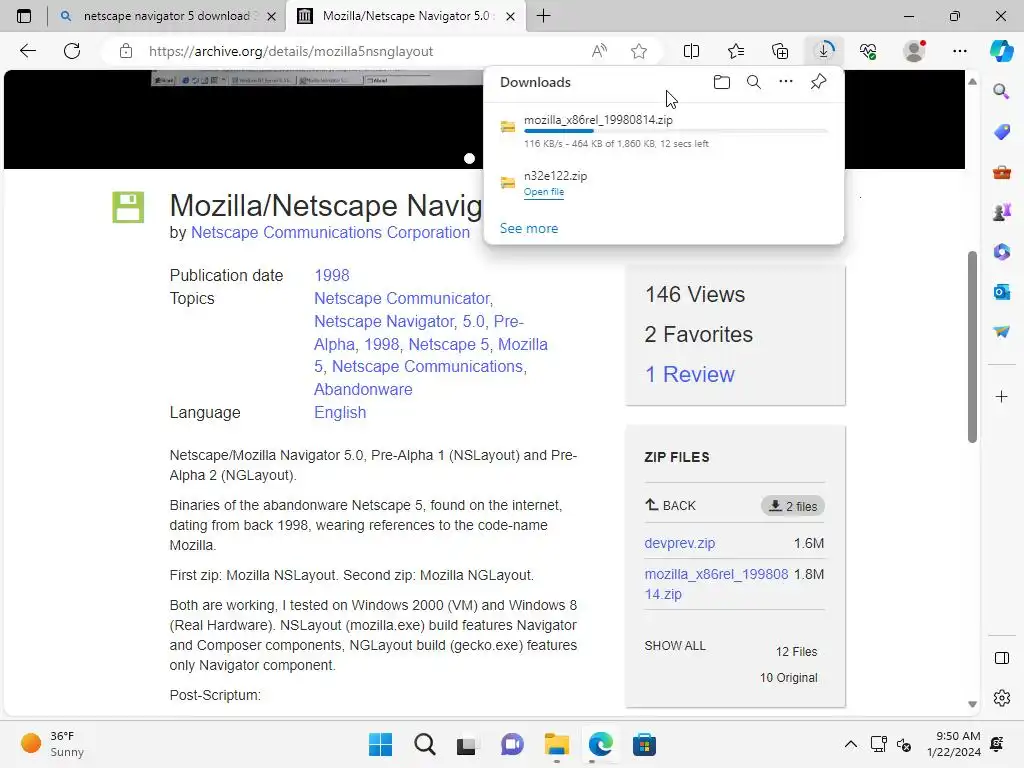Click mozilla_x86rel_19980814.zip link in ZIP FILES
Image resolution: width=1024 pixels, height=768 pixels.
(x=716, y=584)
